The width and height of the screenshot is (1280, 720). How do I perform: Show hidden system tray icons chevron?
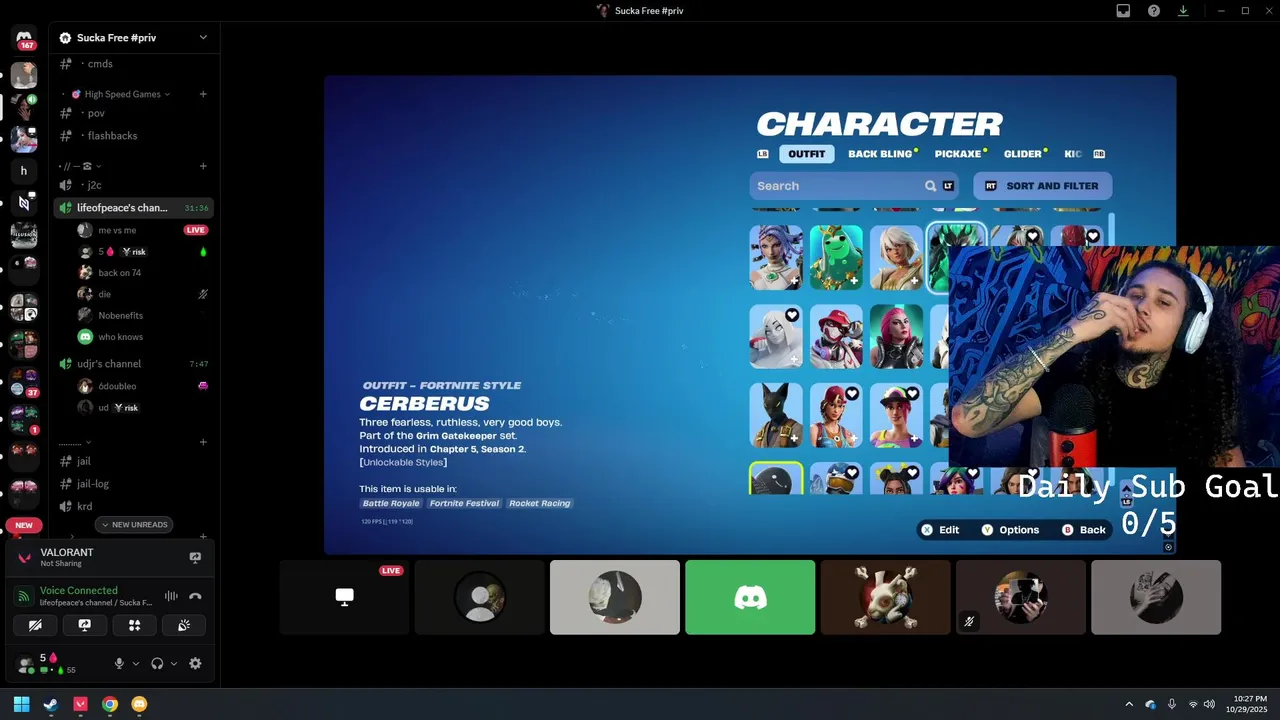[x=1129, y=704]
